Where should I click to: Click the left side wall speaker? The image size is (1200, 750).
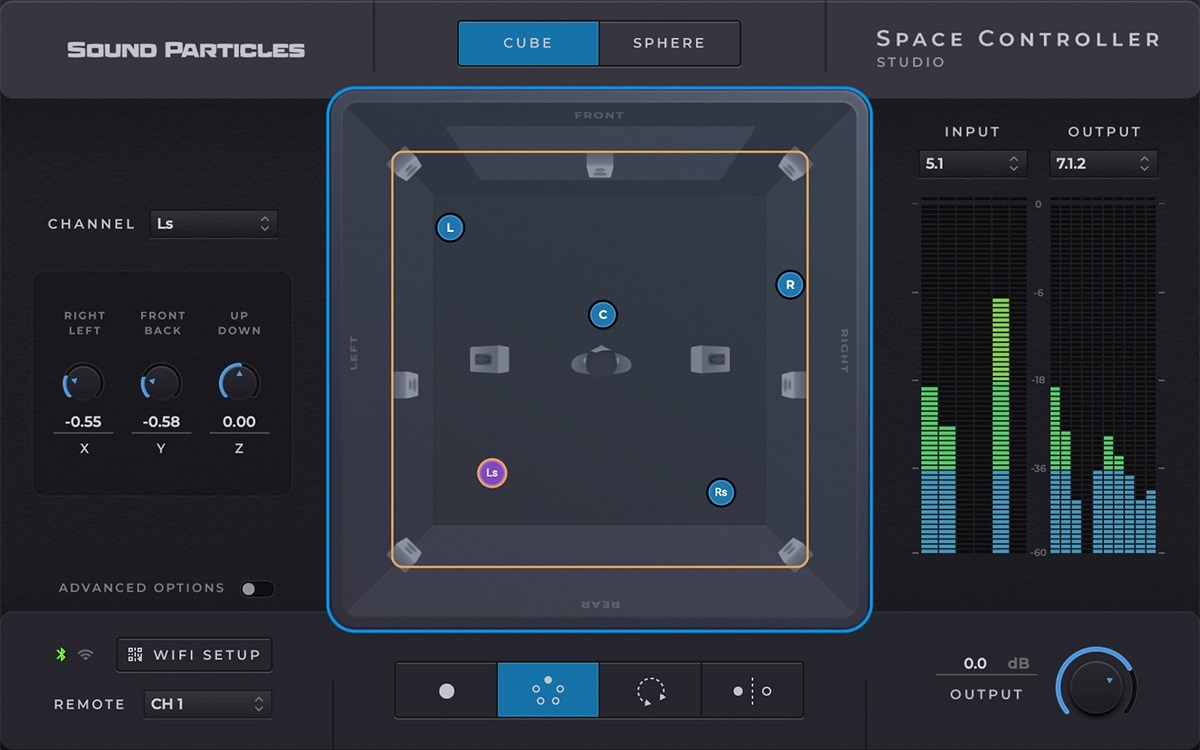tap(406, 384)
